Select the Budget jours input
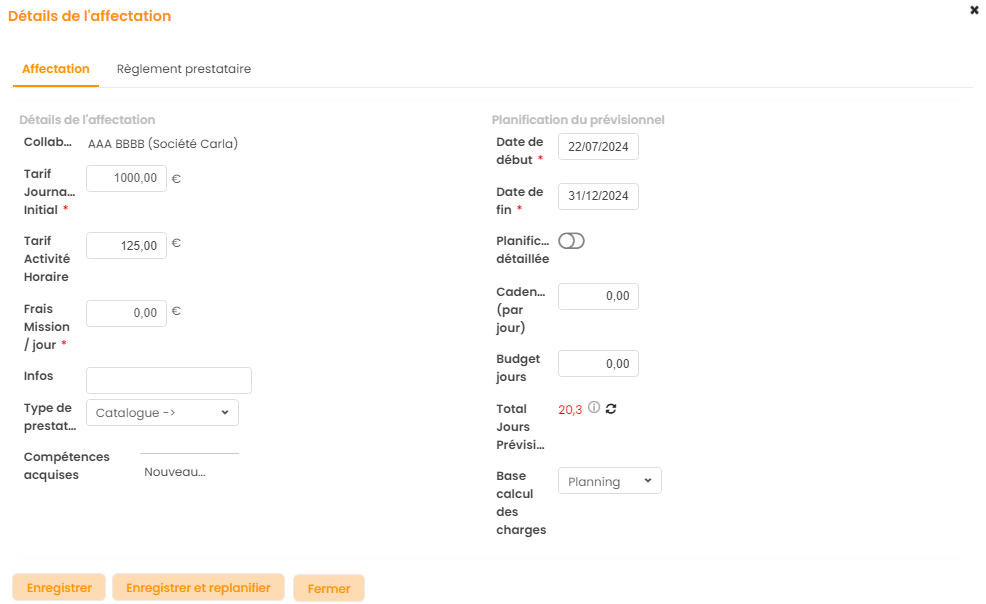The width and height of the screenshot is (986, 604). (x=598, y=363)
